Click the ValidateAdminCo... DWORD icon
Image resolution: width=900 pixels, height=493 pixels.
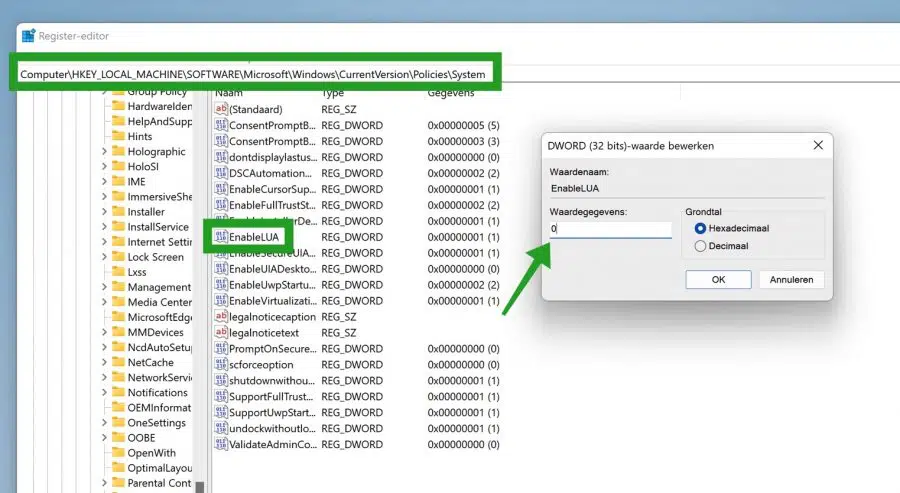(x=221, y=444)
